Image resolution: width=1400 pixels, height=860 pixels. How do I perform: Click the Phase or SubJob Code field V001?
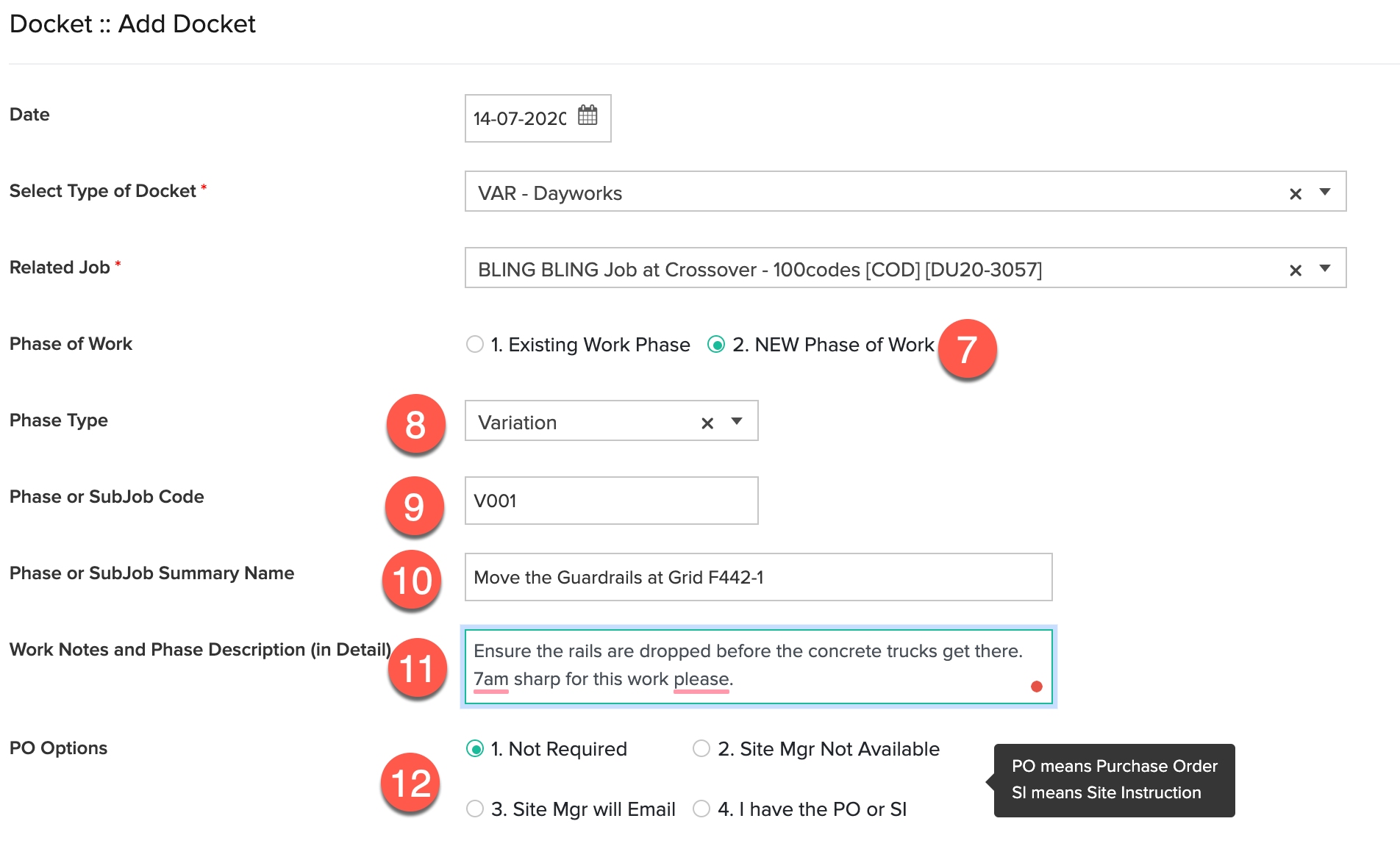click(x=611, y=501)
